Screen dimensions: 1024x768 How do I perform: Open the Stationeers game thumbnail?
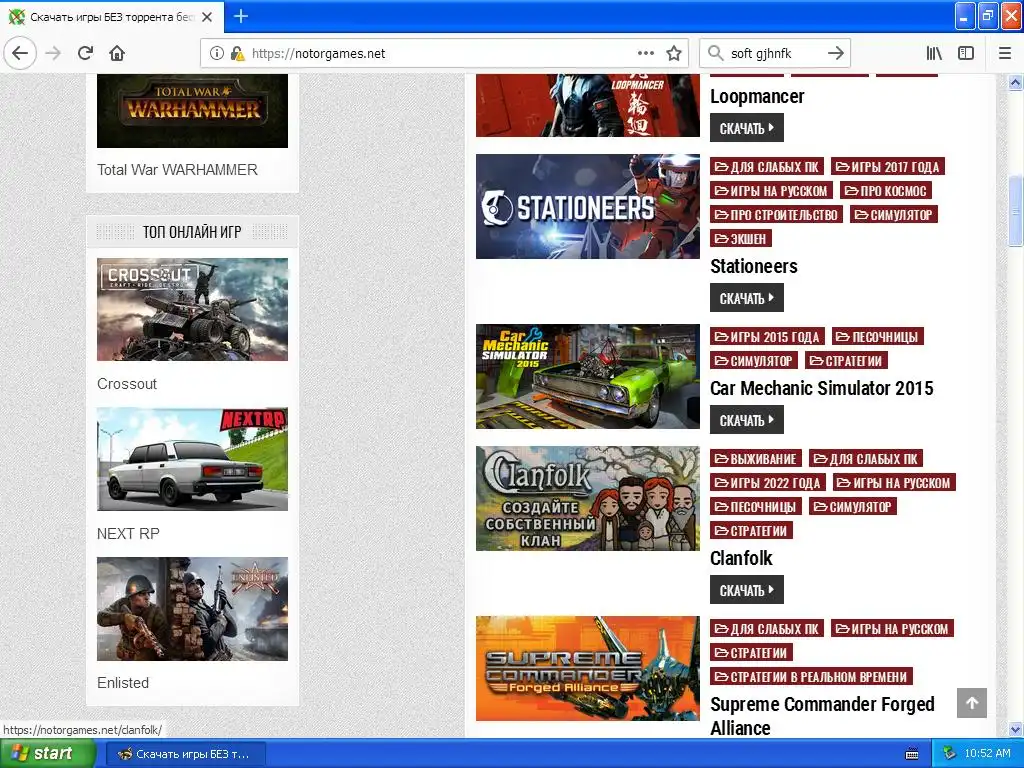(588, 206)
